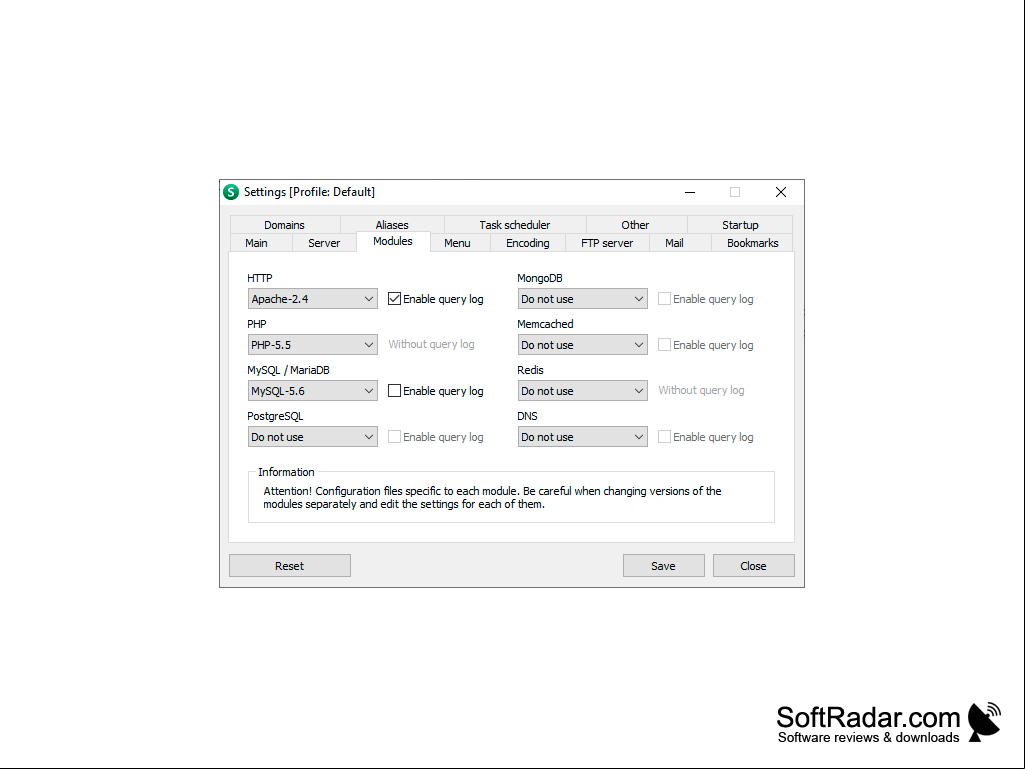Expand the MongoDB module dropdown
This screenshot has width=1025, height=769.
point(582,299)
